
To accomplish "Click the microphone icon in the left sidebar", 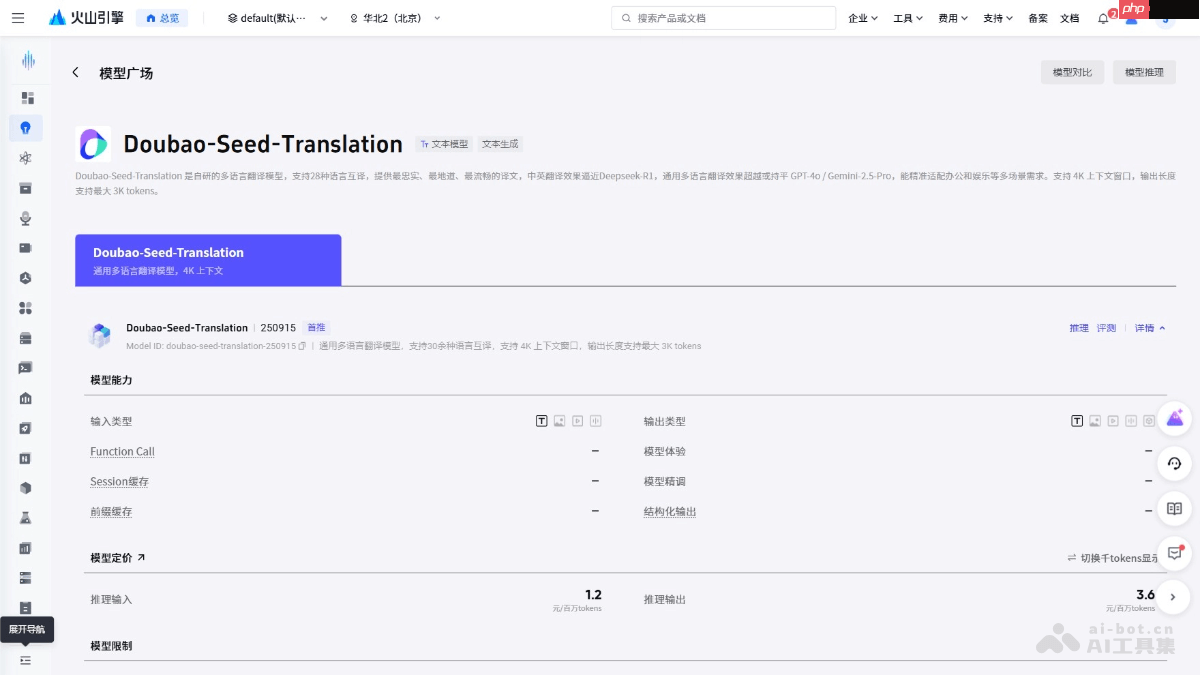I will pos(28,218).
